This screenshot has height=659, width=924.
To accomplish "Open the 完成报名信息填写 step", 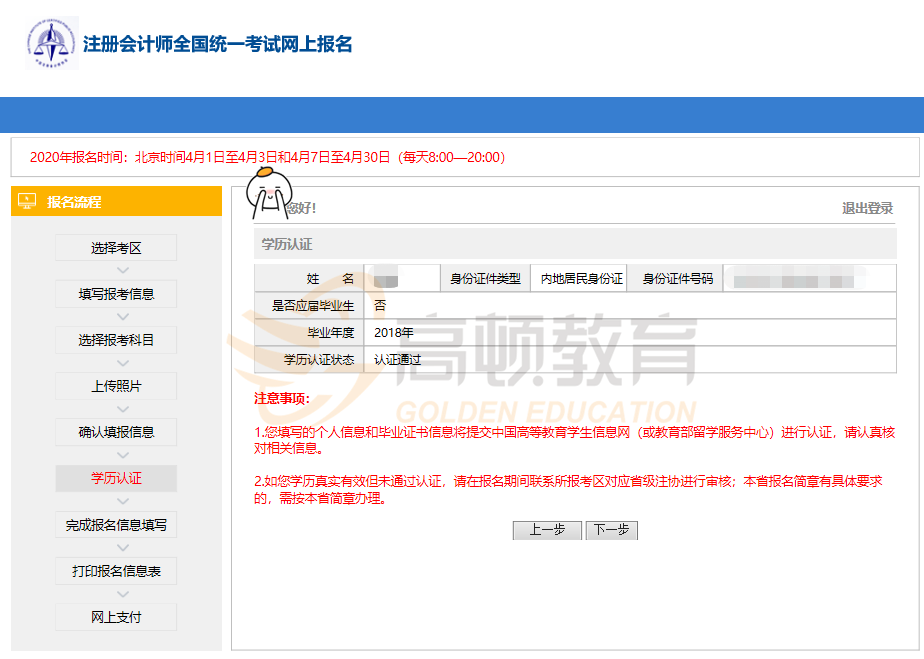I will (x=116, y=524).
